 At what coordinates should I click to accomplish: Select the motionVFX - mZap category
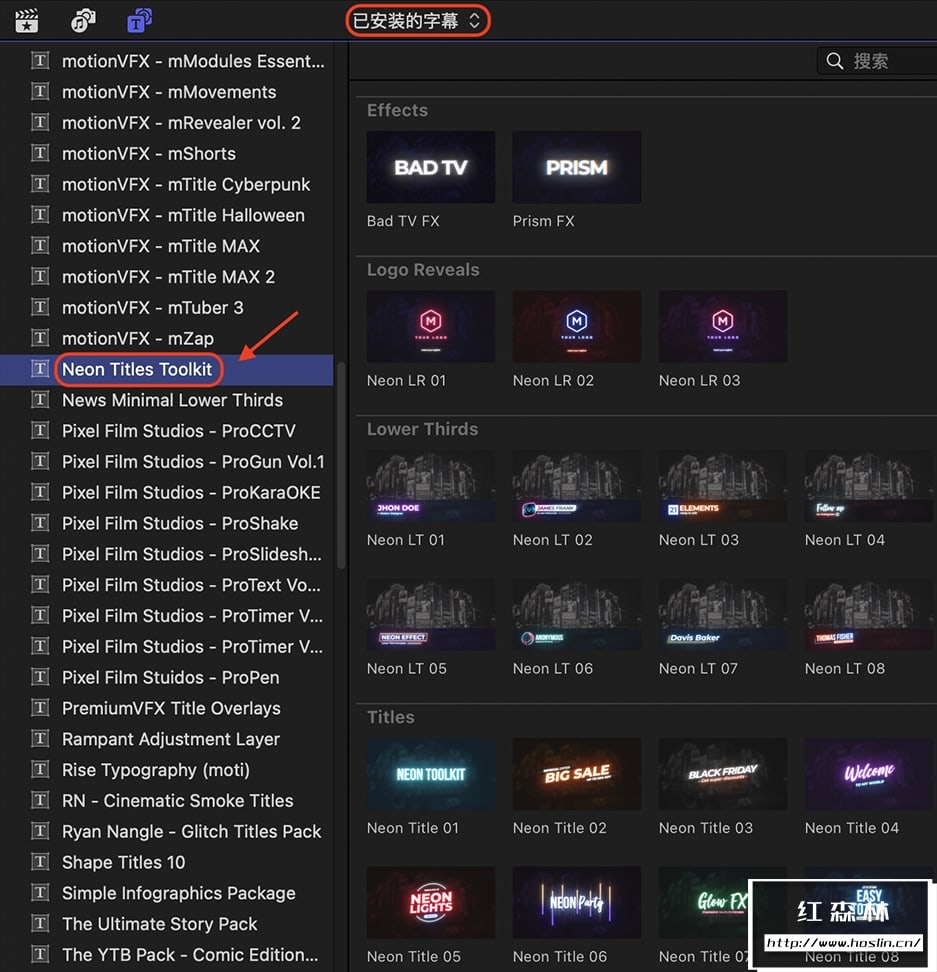167,338
